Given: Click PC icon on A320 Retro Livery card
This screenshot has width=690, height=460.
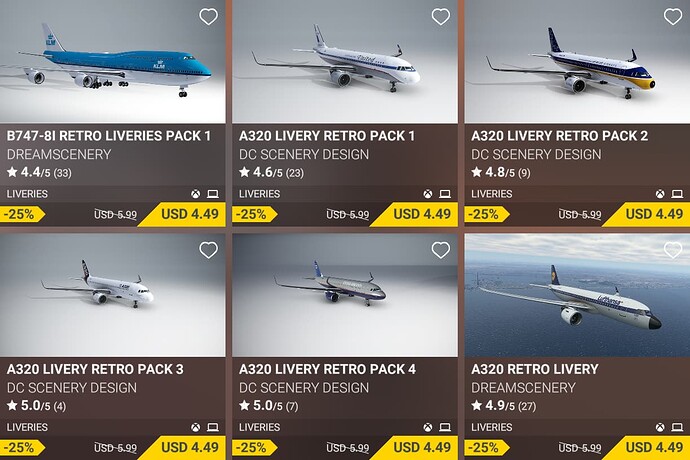Looking at the screenshot, I should [677, 428].
